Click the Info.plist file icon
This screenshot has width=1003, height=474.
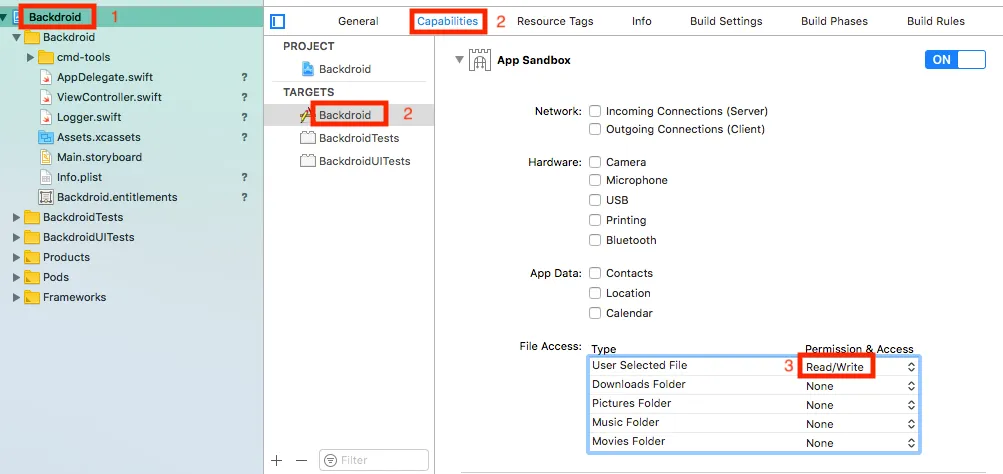(46, 177)
